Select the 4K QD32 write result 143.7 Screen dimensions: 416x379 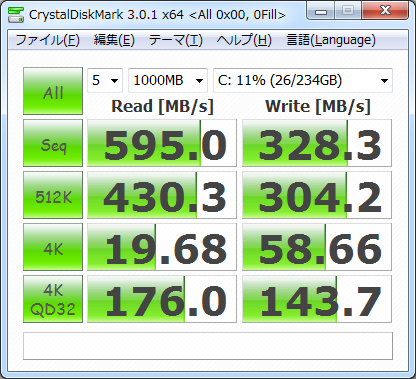point(317,299)
